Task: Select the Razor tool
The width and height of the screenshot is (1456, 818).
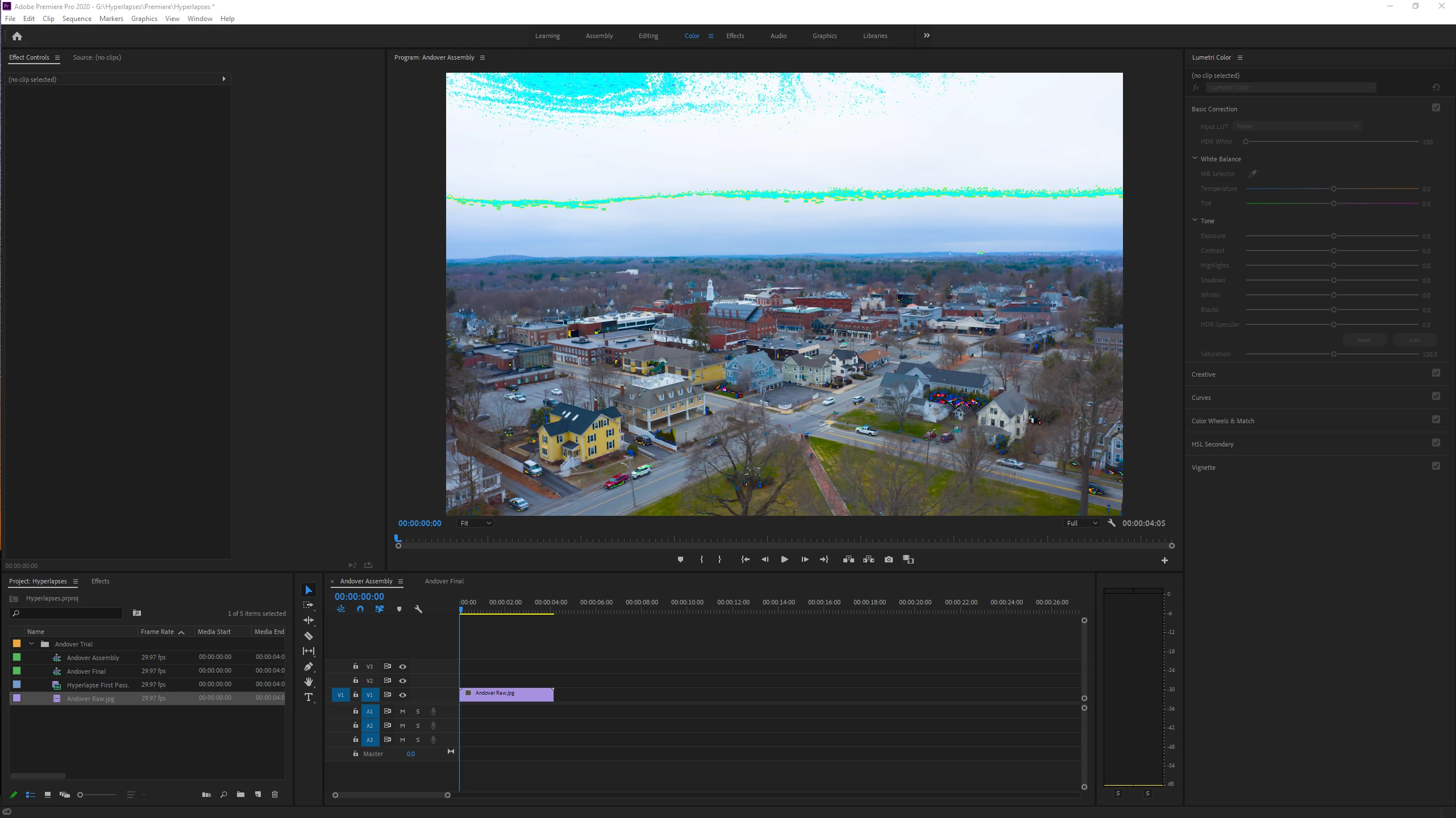Action: (x=309, y=636)
